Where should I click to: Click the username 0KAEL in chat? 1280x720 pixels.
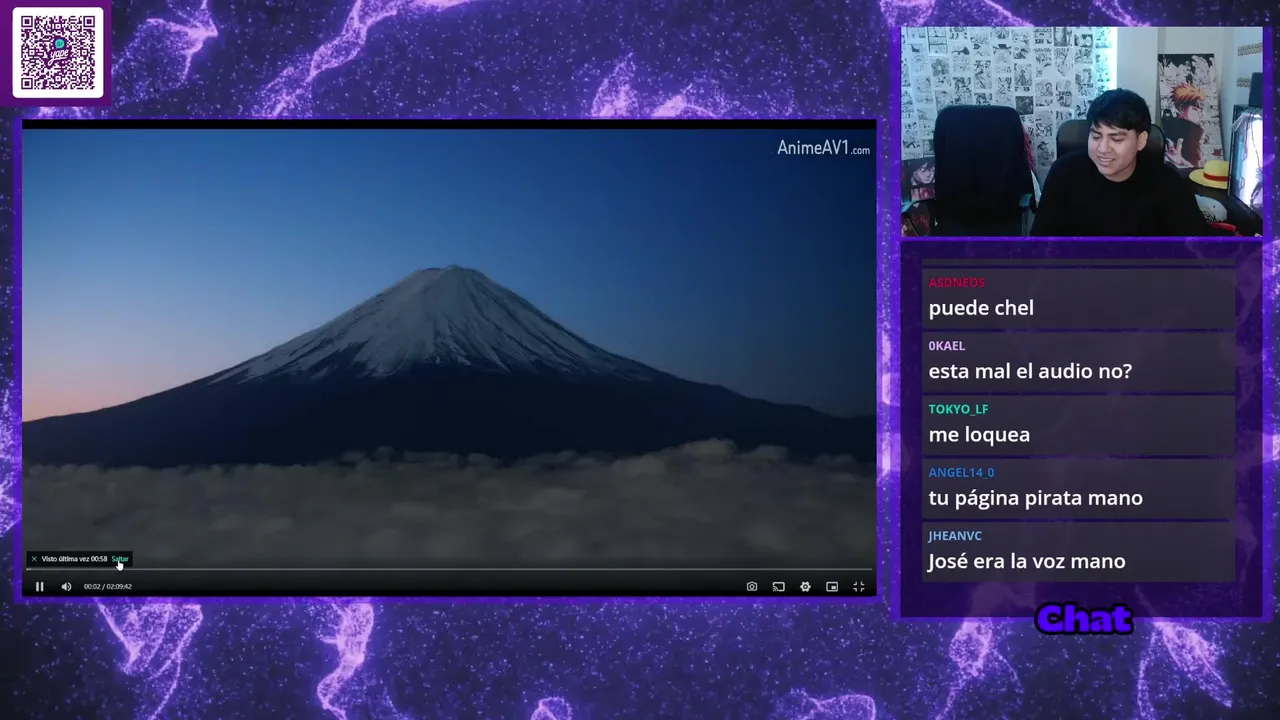click(946, 346)
